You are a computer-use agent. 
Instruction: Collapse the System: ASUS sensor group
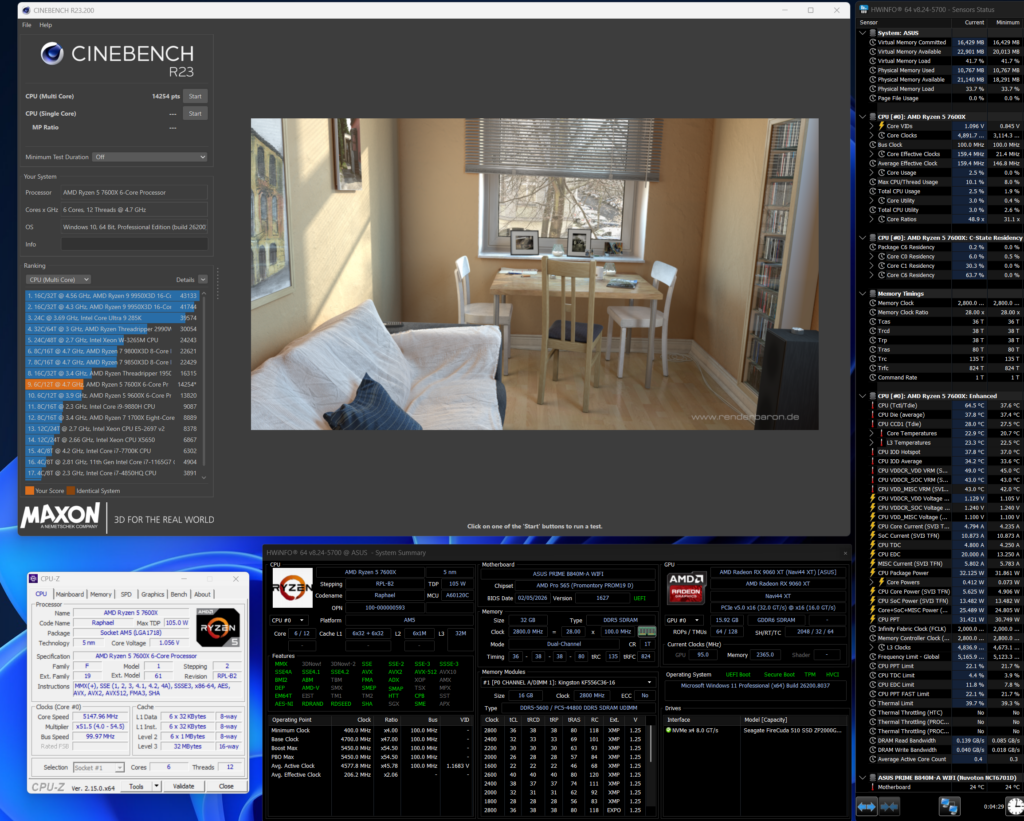coord(862,33)
